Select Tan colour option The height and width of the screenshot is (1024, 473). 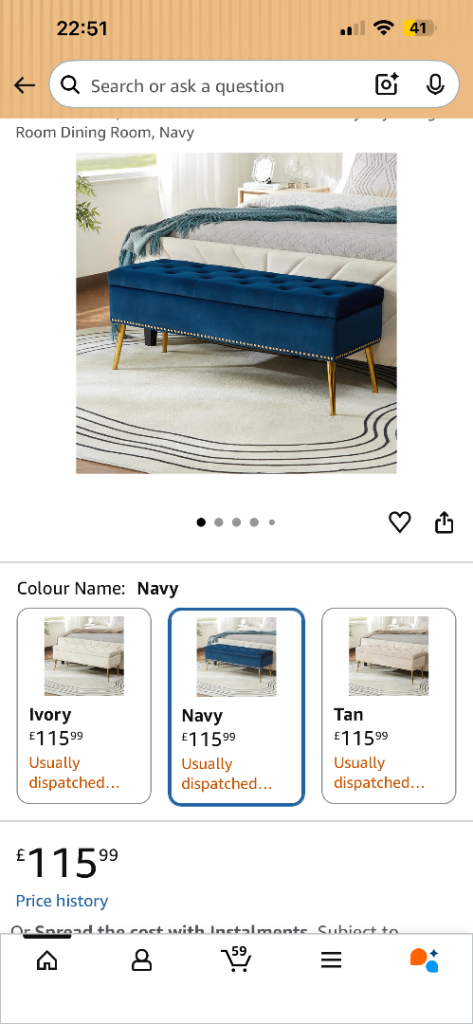(389, 706)
